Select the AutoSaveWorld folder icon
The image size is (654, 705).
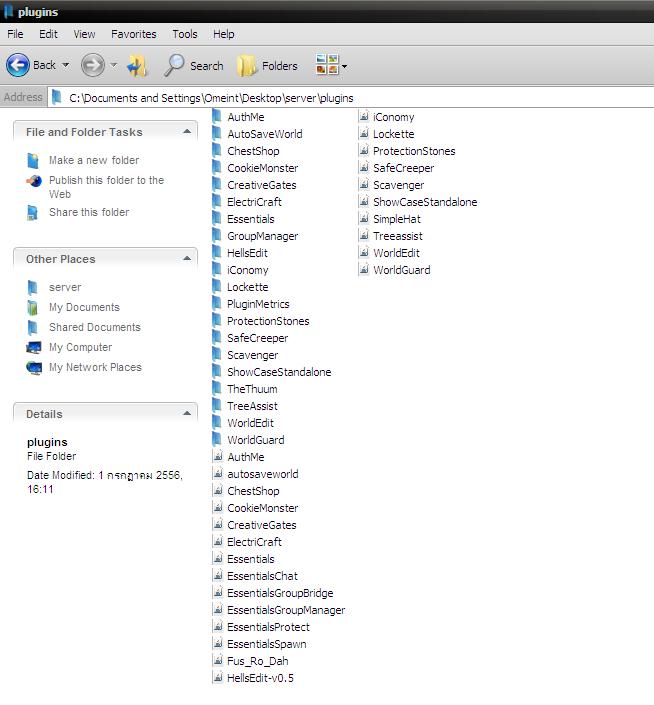tap(217, 134)
